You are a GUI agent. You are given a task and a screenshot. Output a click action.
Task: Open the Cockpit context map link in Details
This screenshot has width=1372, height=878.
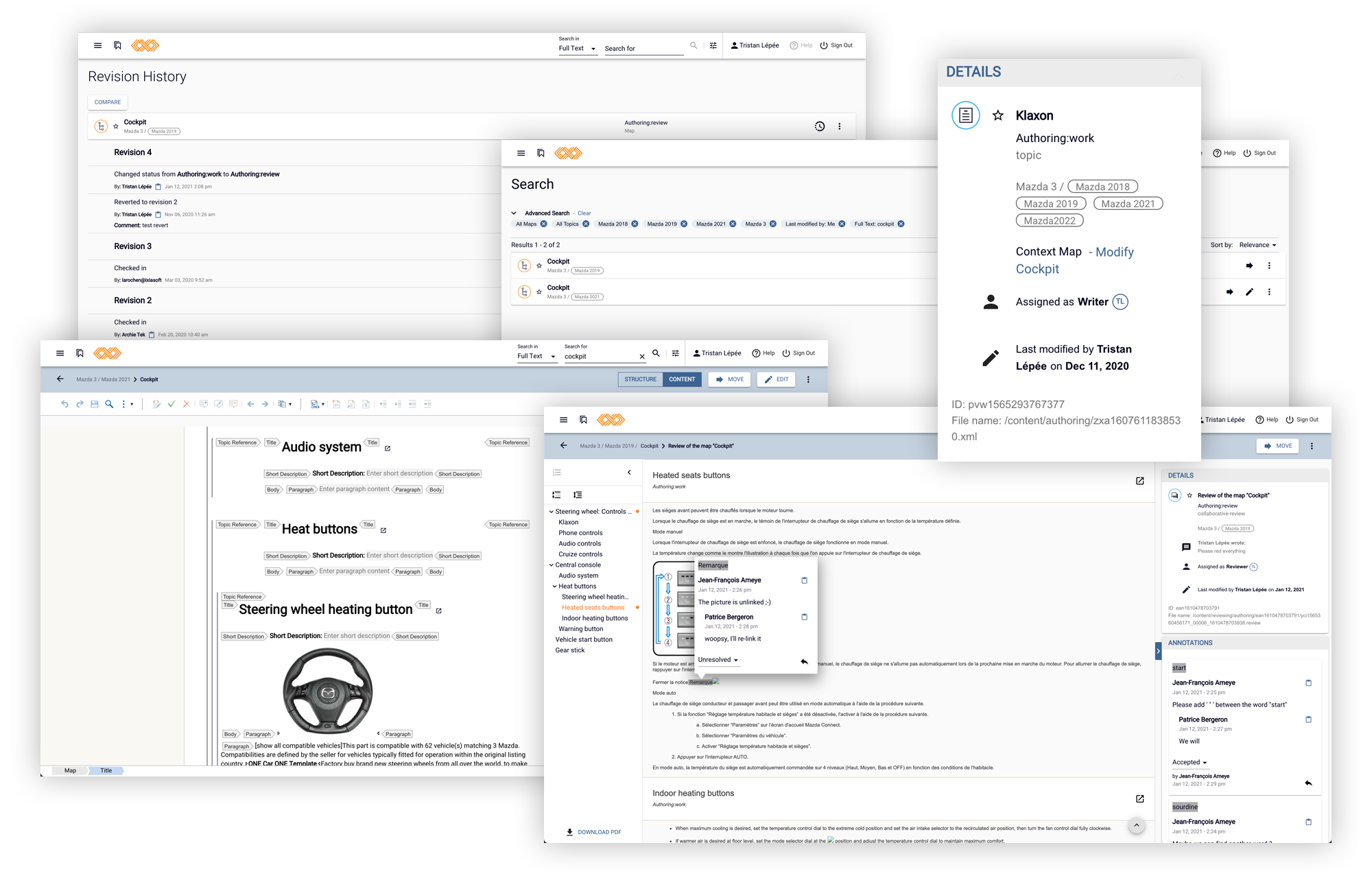tap(1037, 269)
